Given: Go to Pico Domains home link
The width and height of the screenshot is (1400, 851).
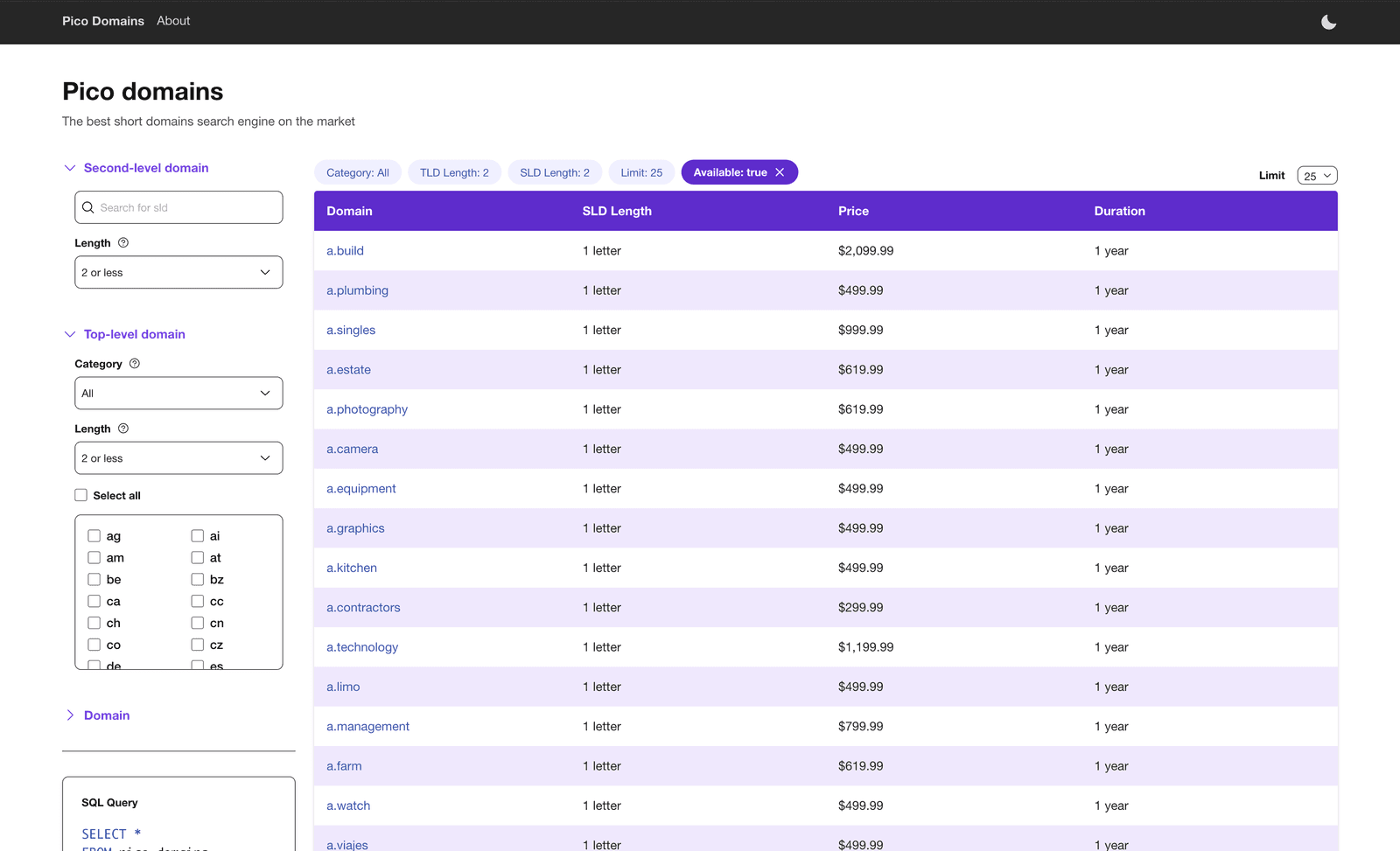Looking at the screenshot, I should tap(103, 21).
